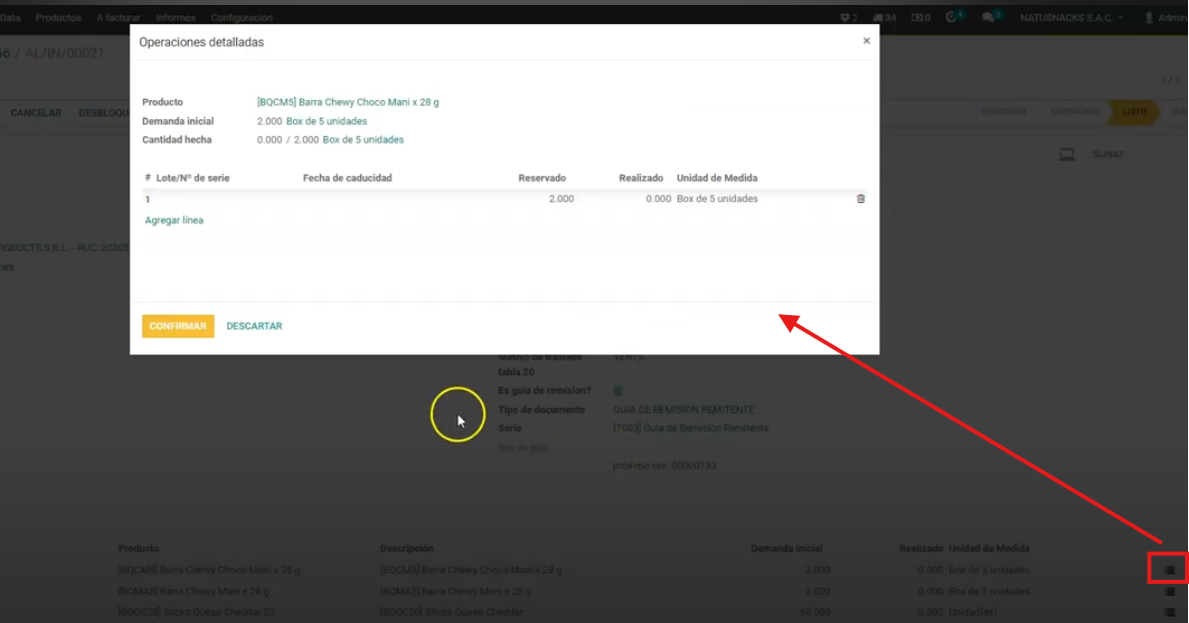Open the conversations chat icon in top bar
The image size is (1189, 623).
[988, 17]
